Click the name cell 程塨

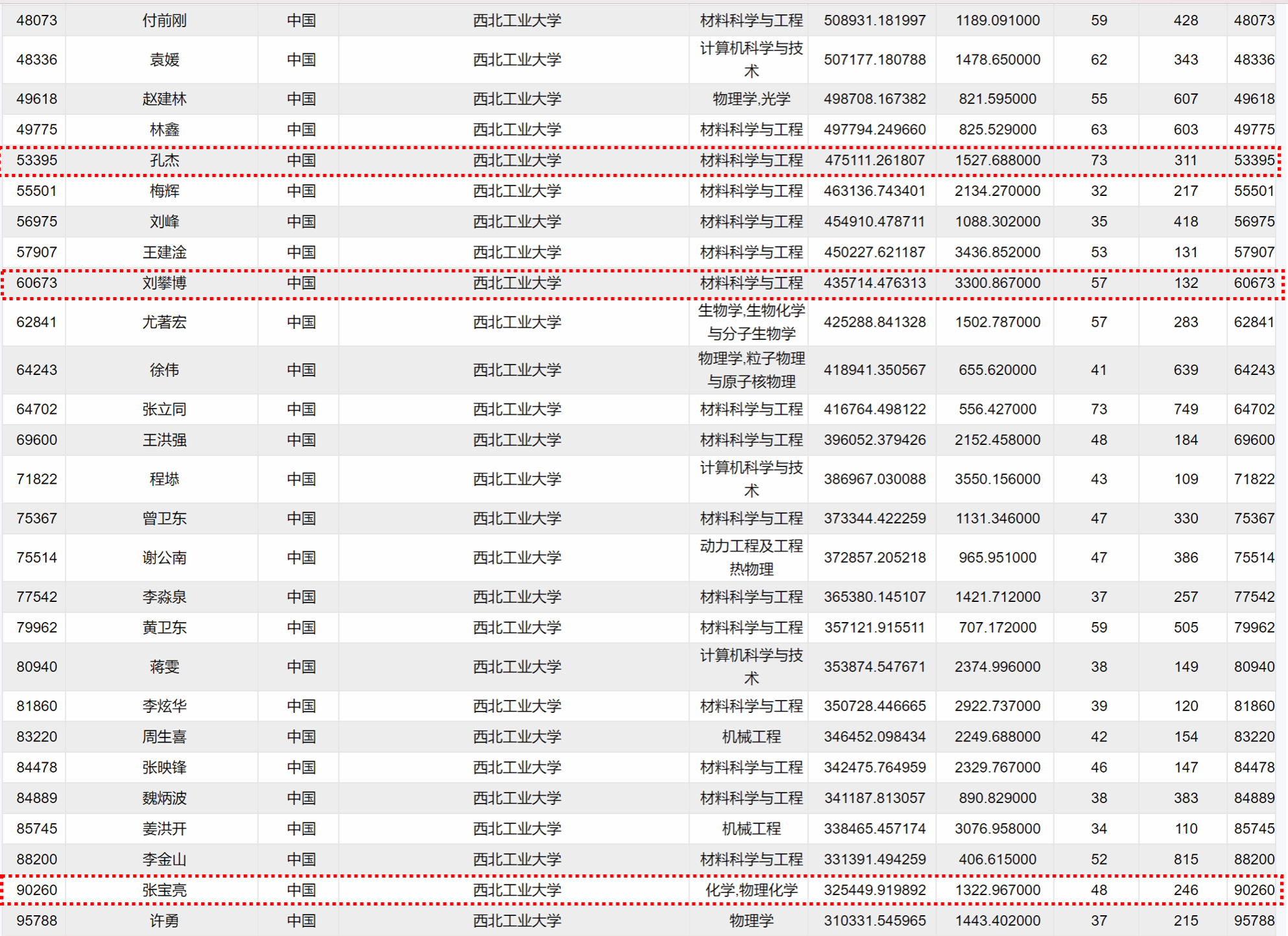pyautogui.click(x=164, y=479)
